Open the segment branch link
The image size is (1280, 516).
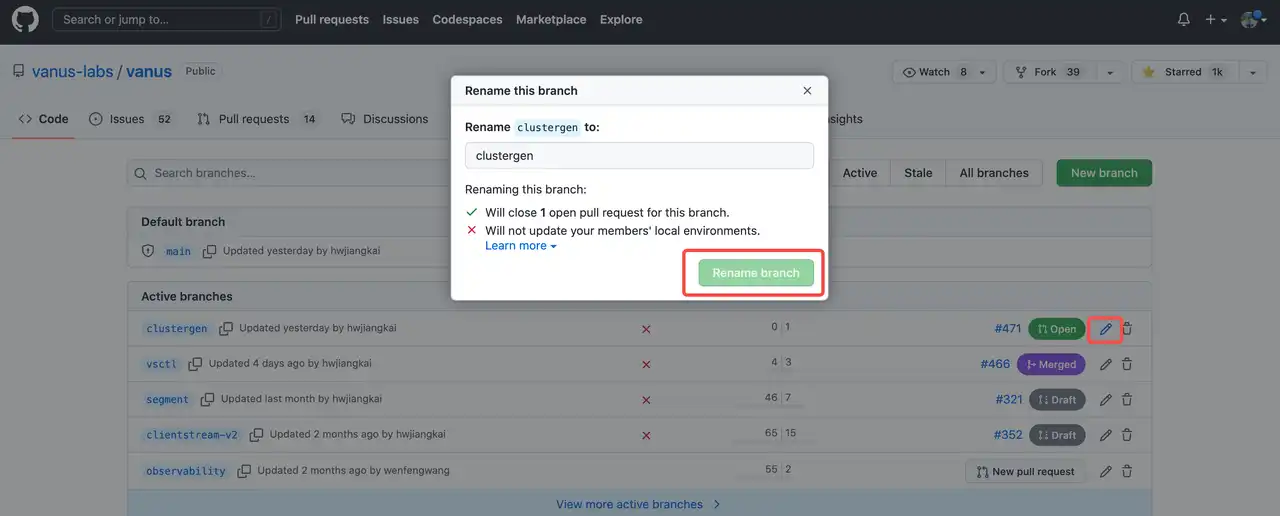coord(167,399)
